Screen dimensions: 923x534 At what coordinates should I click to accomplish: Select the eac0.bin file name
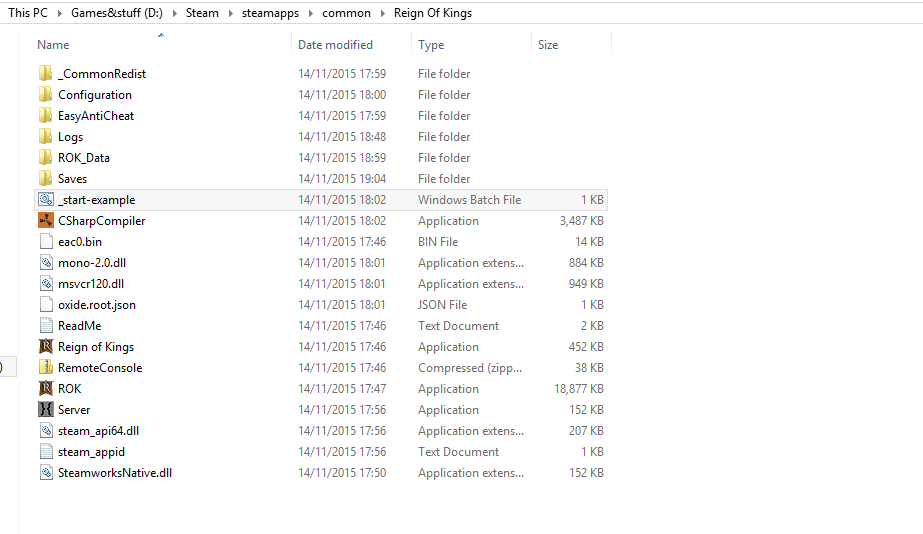click(x=79, y=242)
